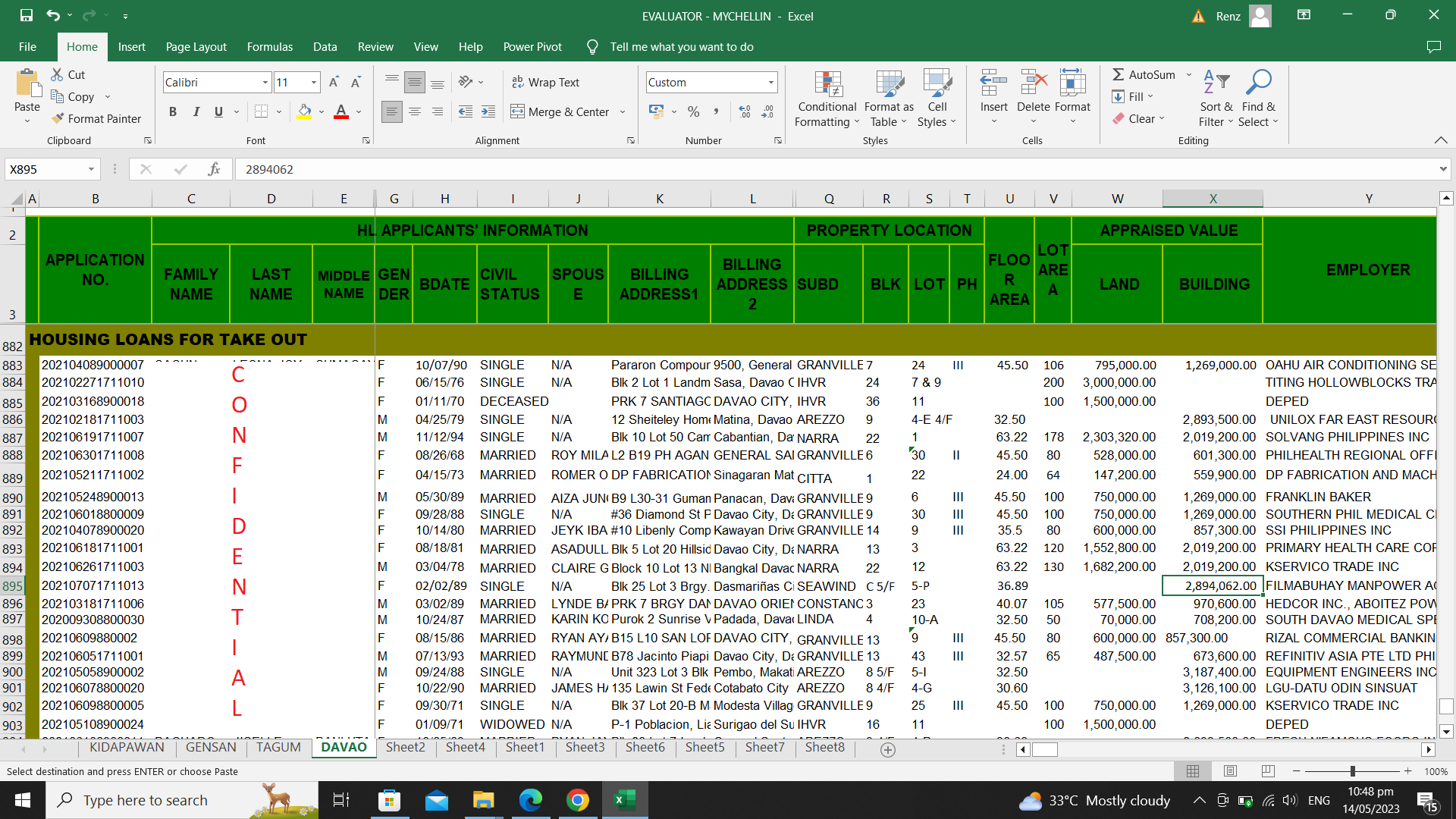
Task: Click Merge & Center button
Action: coord(560,112)
